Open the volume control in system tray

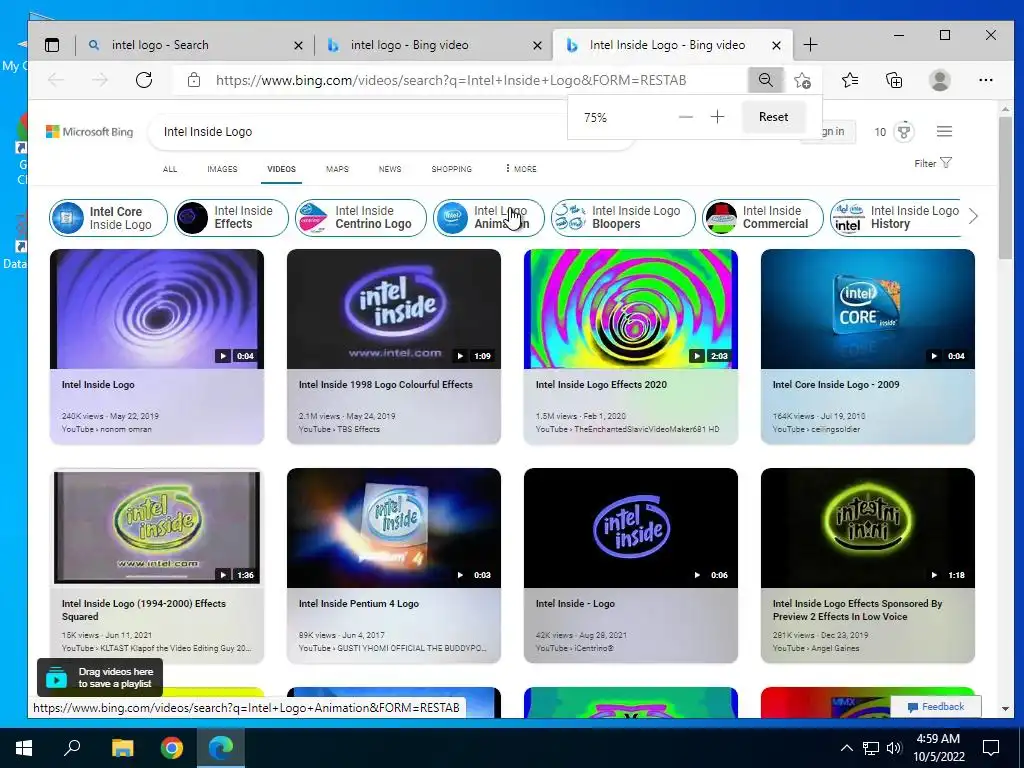pos(894,748)
